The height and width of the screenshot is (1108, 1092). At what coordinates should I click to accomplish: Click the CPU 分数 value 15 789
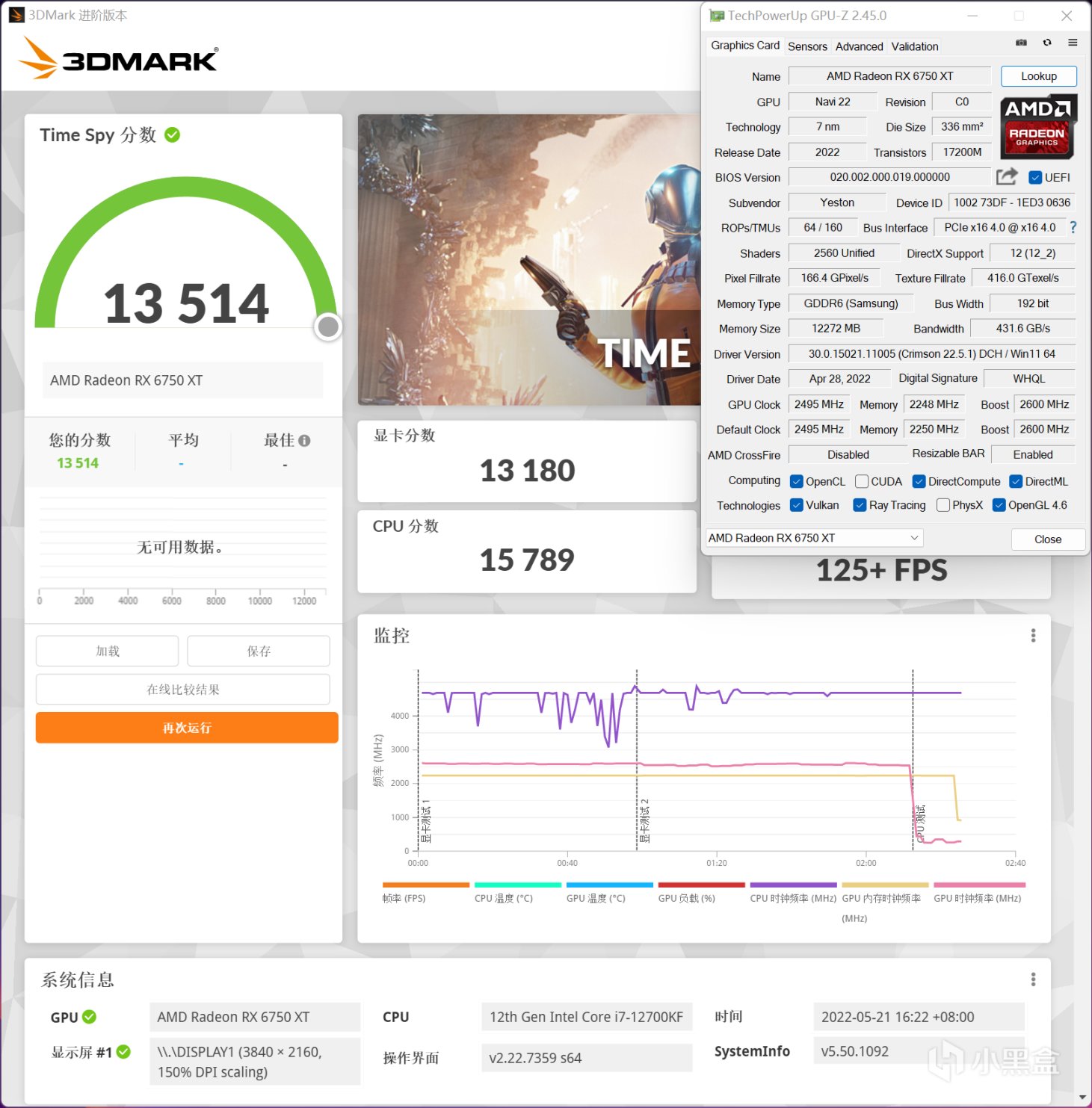(527, 560)
